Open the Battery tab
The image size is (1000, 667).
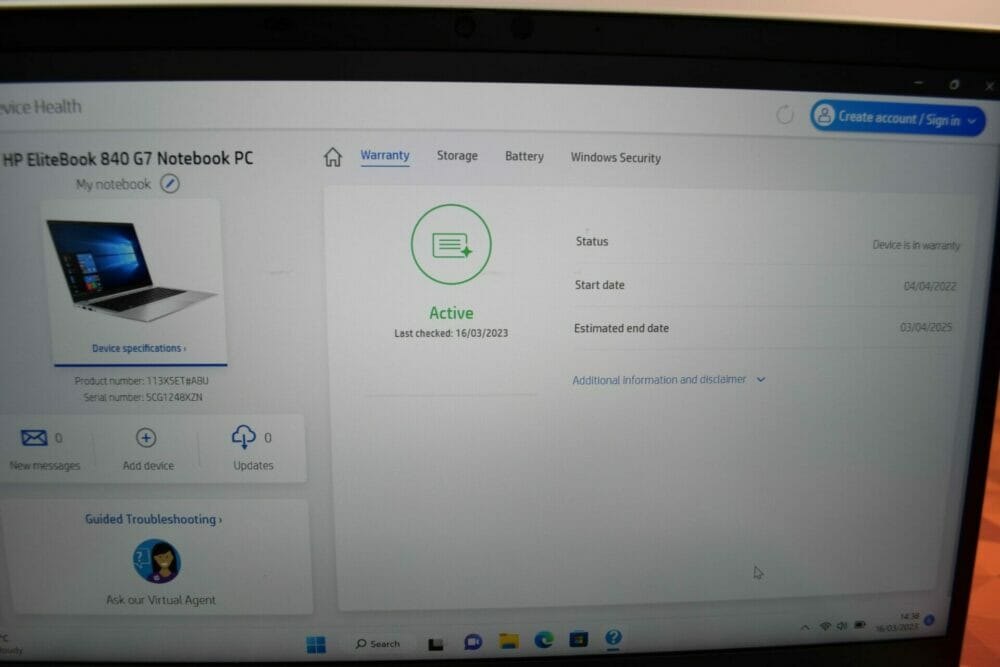click(x=524, y=156)
